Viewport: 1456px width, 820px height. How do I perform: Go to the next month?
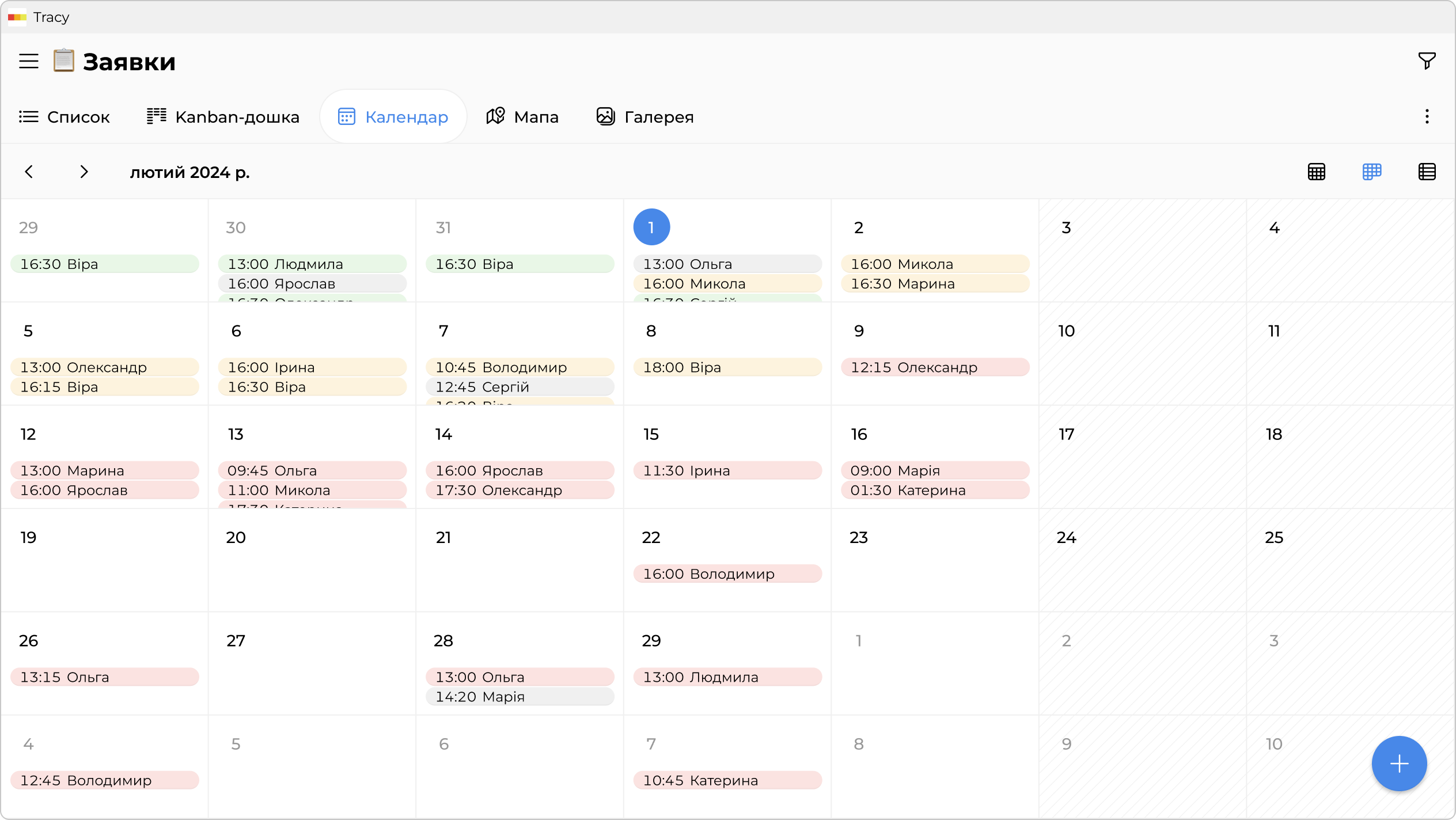84,172
